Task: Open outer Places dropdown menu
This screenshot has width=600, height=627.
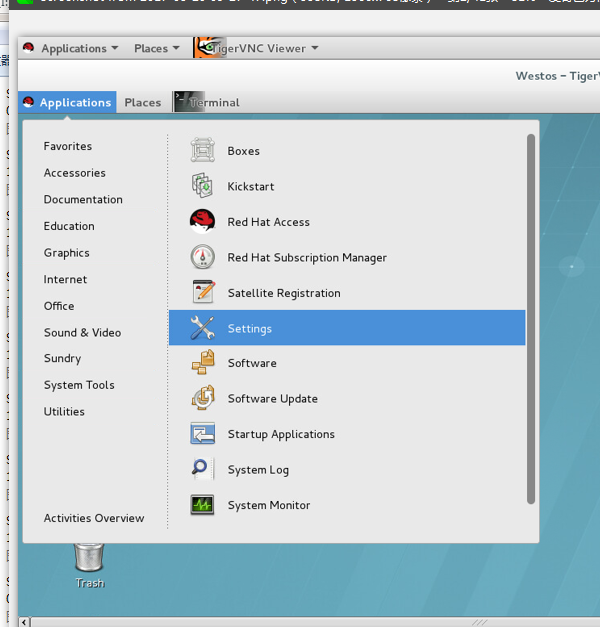Action: [156, 48]
